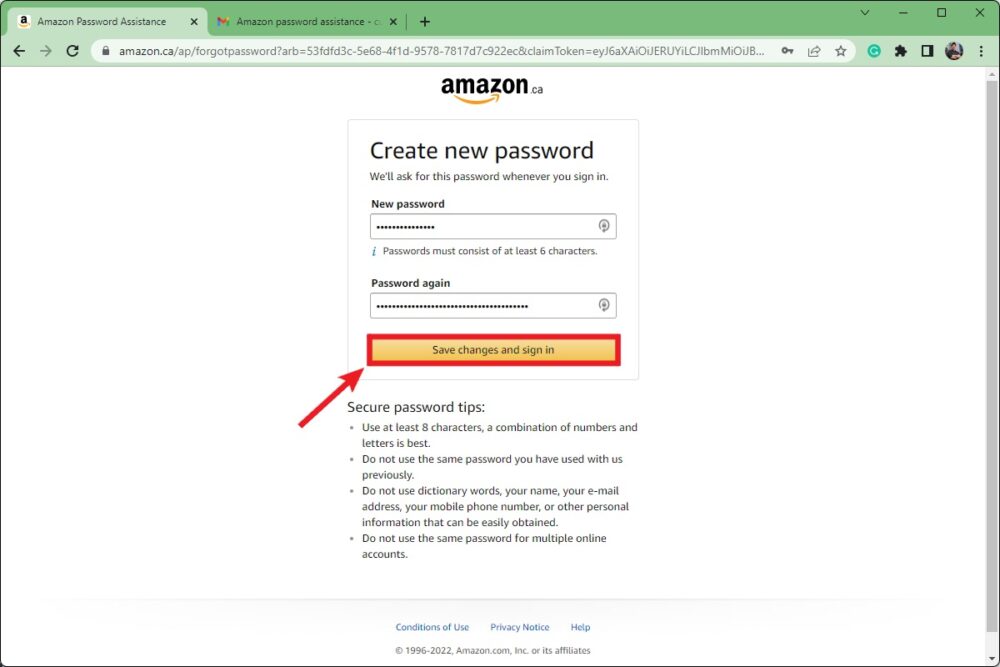The height and width of the screenshot is (667, 1000).
Task: Open the Privacy Notice link
Action: (x=519, y=627)
